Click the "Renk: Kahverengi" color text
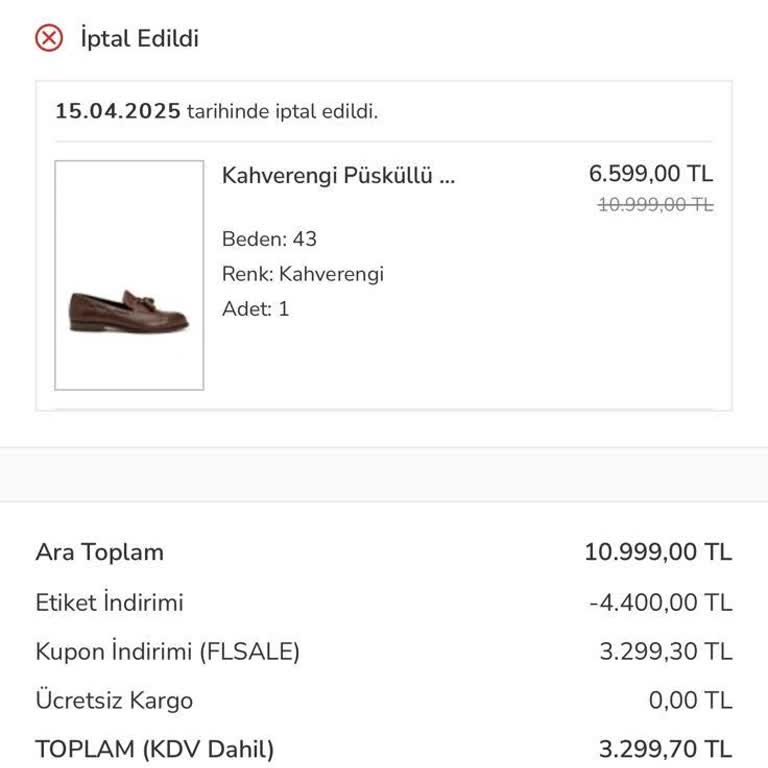Viewport: 768px width, 768px height. coord(302,274)
